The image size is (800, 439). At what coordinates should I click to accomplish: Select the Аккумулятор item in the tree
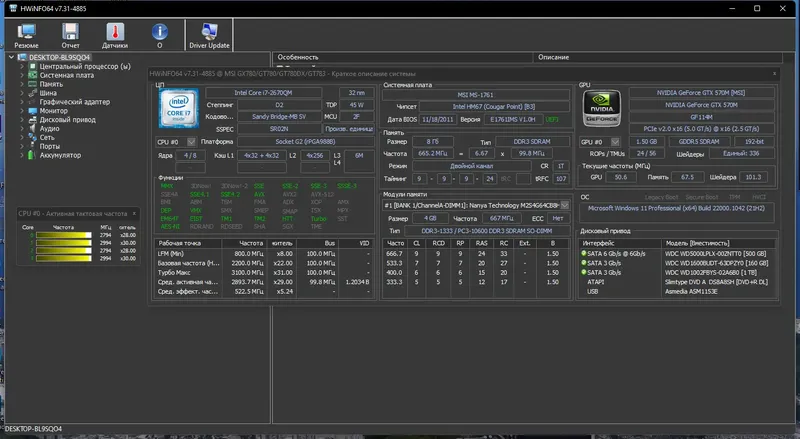[x=60, y=155]
